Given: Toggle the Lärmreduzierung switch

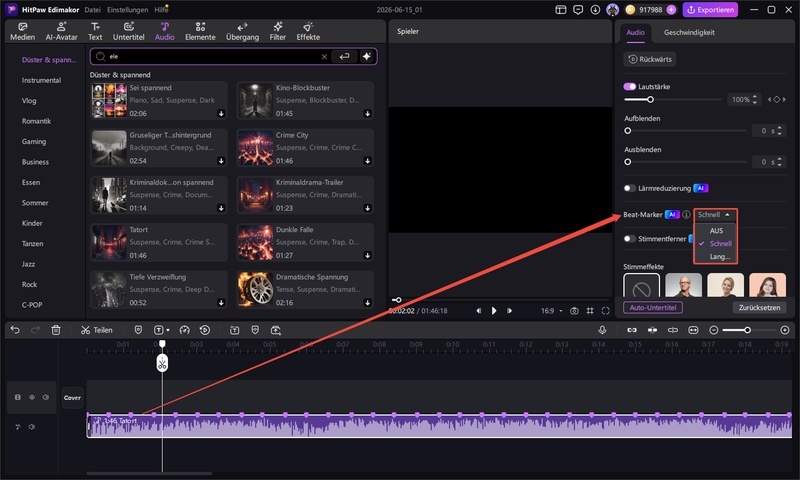Looking at the screenshot, I should point(630,188).
